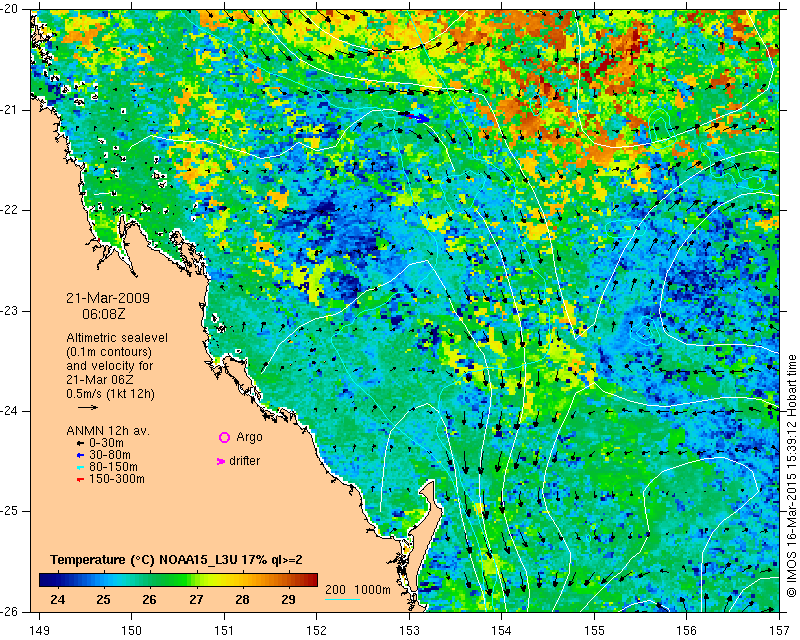Click the latitude axis label '-21'
The height and width of the screenshot is (640, 800).
(x=11, y=110)
